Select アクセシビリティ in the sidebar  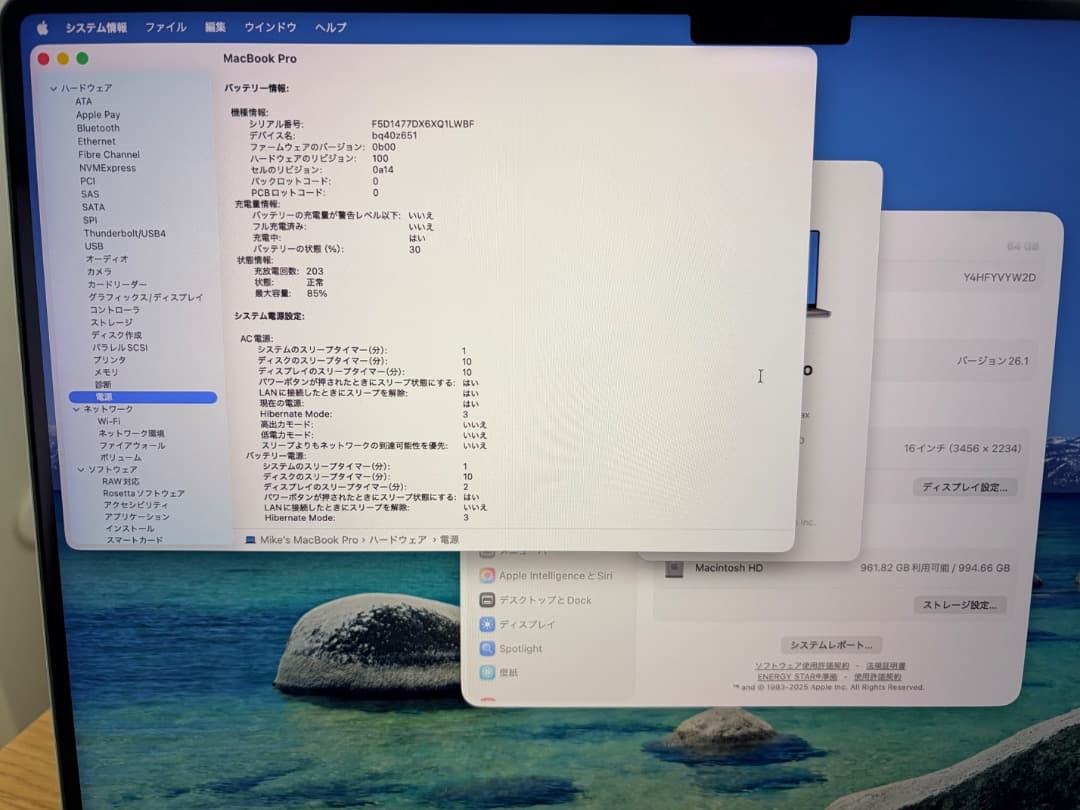[x=136, y=505]
